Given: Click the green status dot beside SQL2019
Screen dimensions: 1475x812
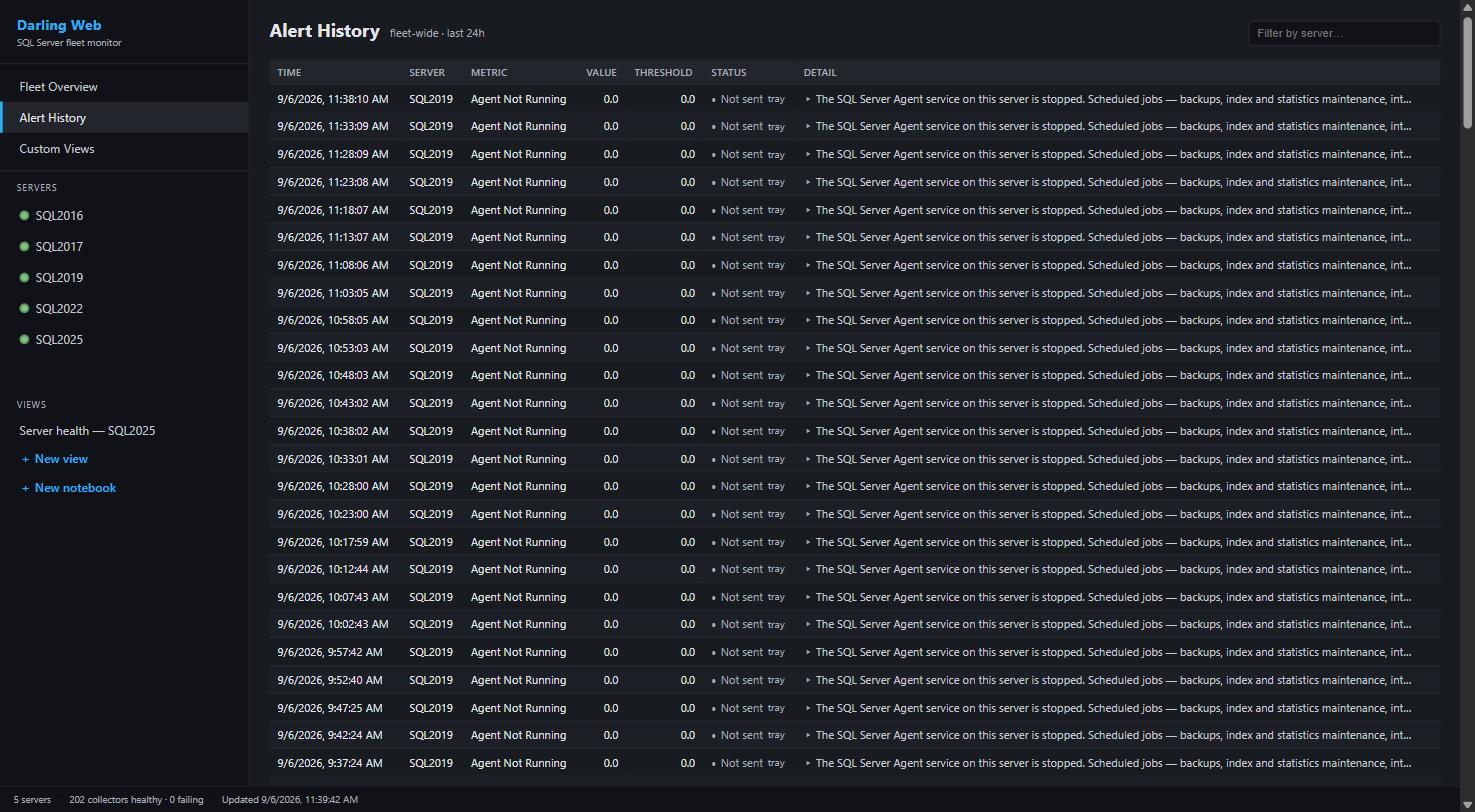Looking at the screenshot, I should (x=24, y=278).
